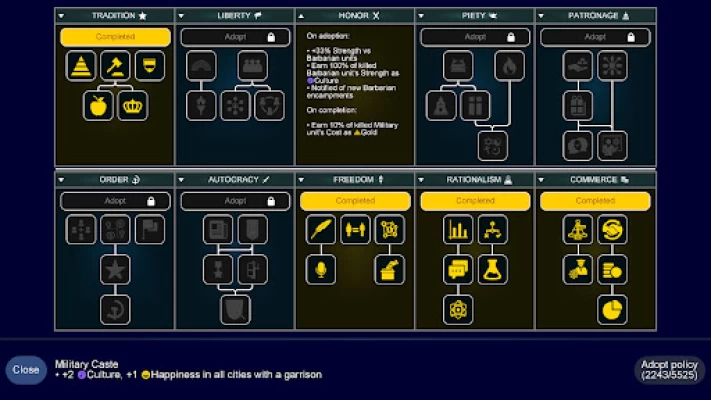
Task: Click the locked Adopt button under Liberty
Action: pos(235,37)
